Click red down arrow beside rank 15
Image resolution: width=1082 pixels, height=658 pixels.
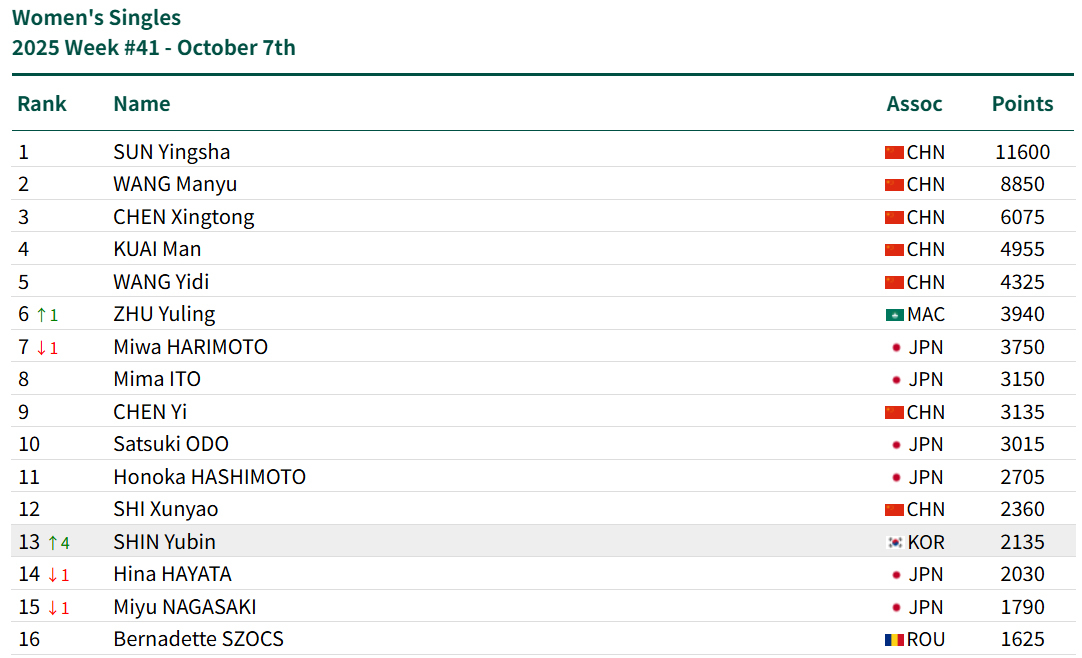click(x=53, y=608)
